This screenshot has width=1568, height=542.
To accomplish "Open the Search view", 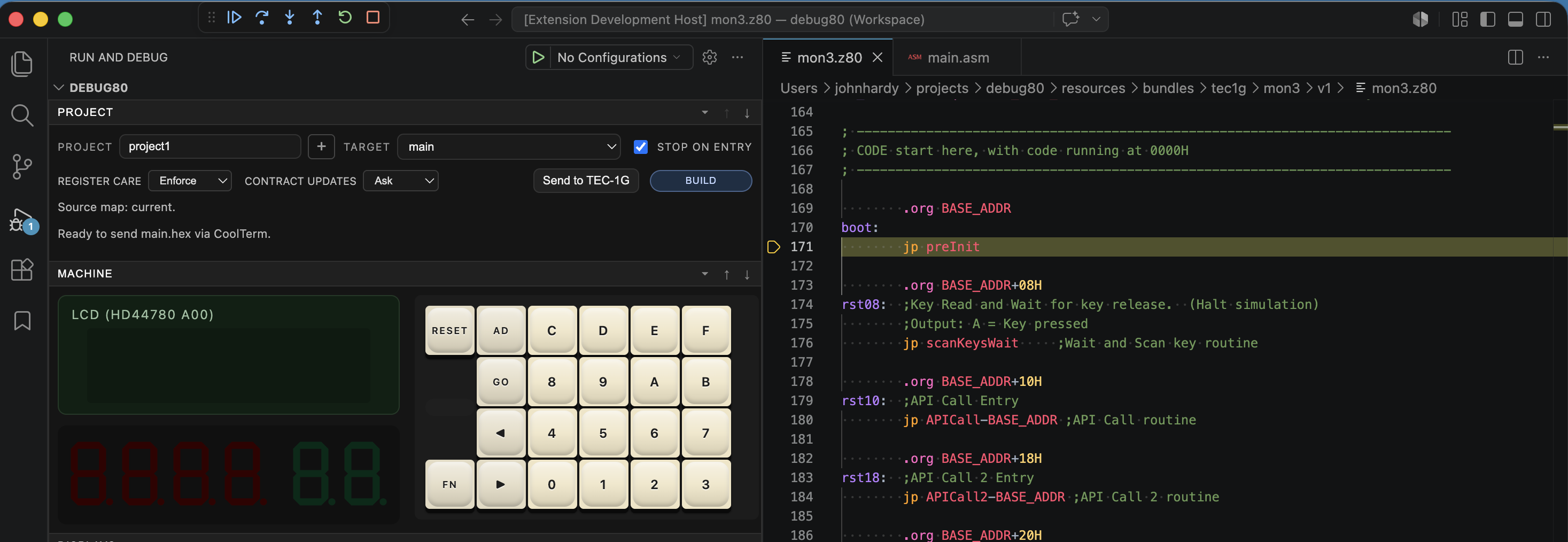I will click(x=22, y=115).
